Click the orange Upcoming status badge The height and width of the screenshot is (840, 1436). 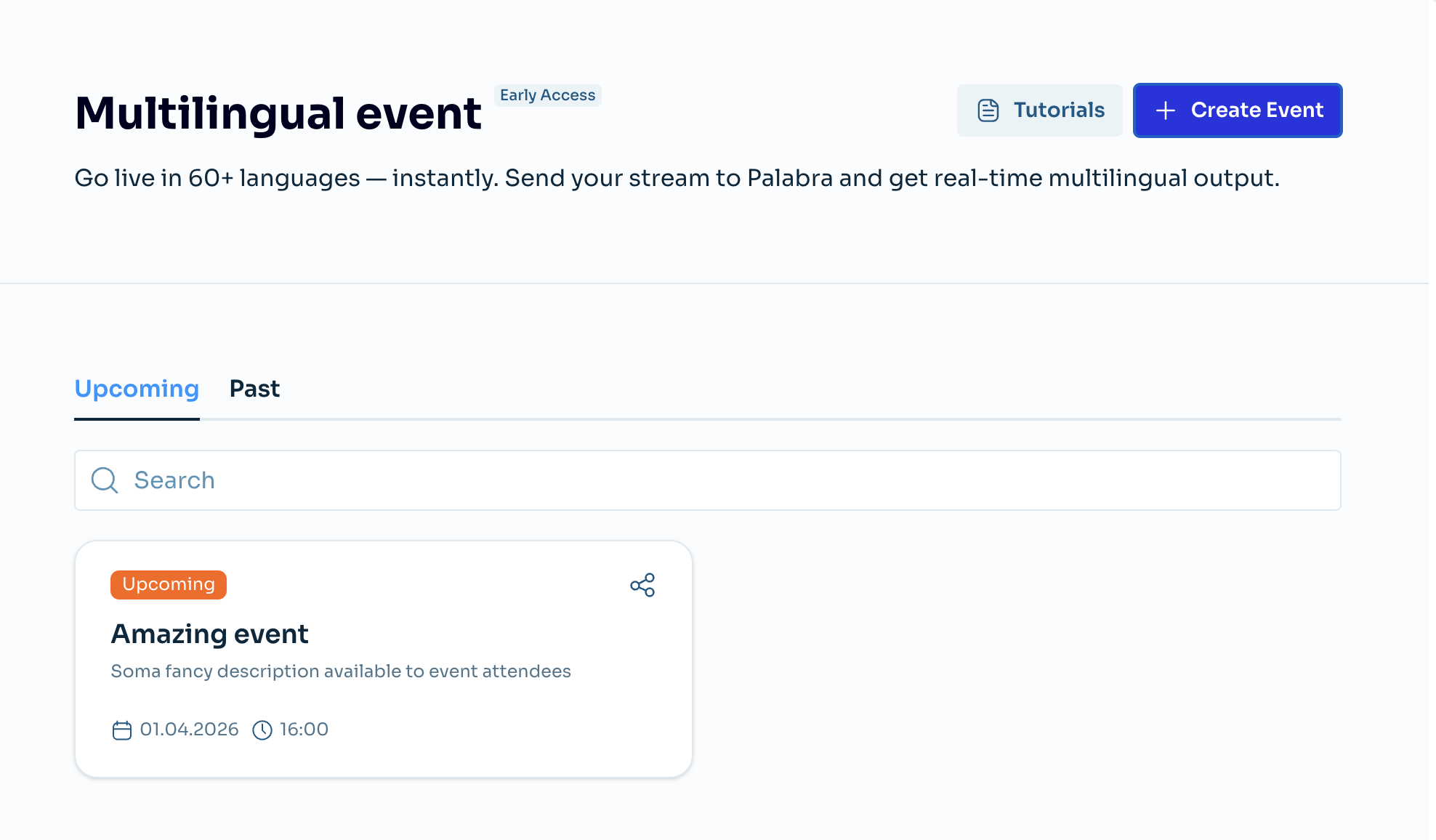click(x=168, y=584)
